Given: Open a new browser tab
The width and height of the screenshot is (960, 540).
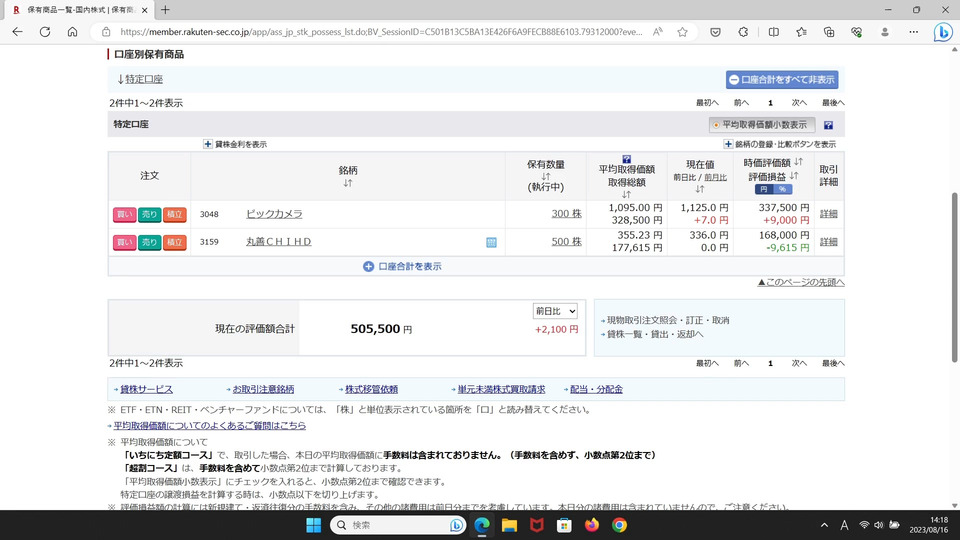Looking at the screenshot, I should [165, 10].
